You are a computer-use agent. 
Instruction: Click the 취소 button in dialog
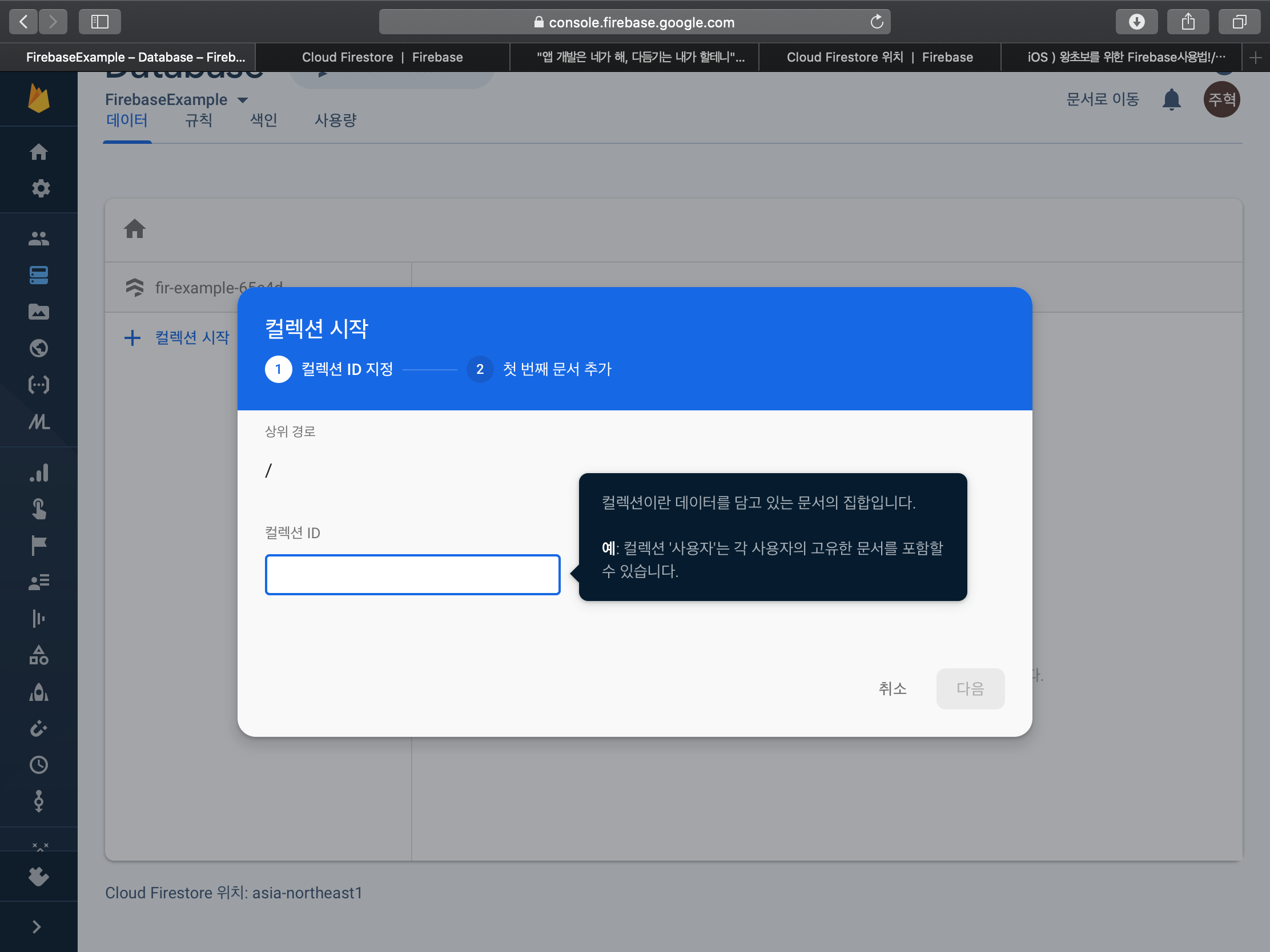892,688
